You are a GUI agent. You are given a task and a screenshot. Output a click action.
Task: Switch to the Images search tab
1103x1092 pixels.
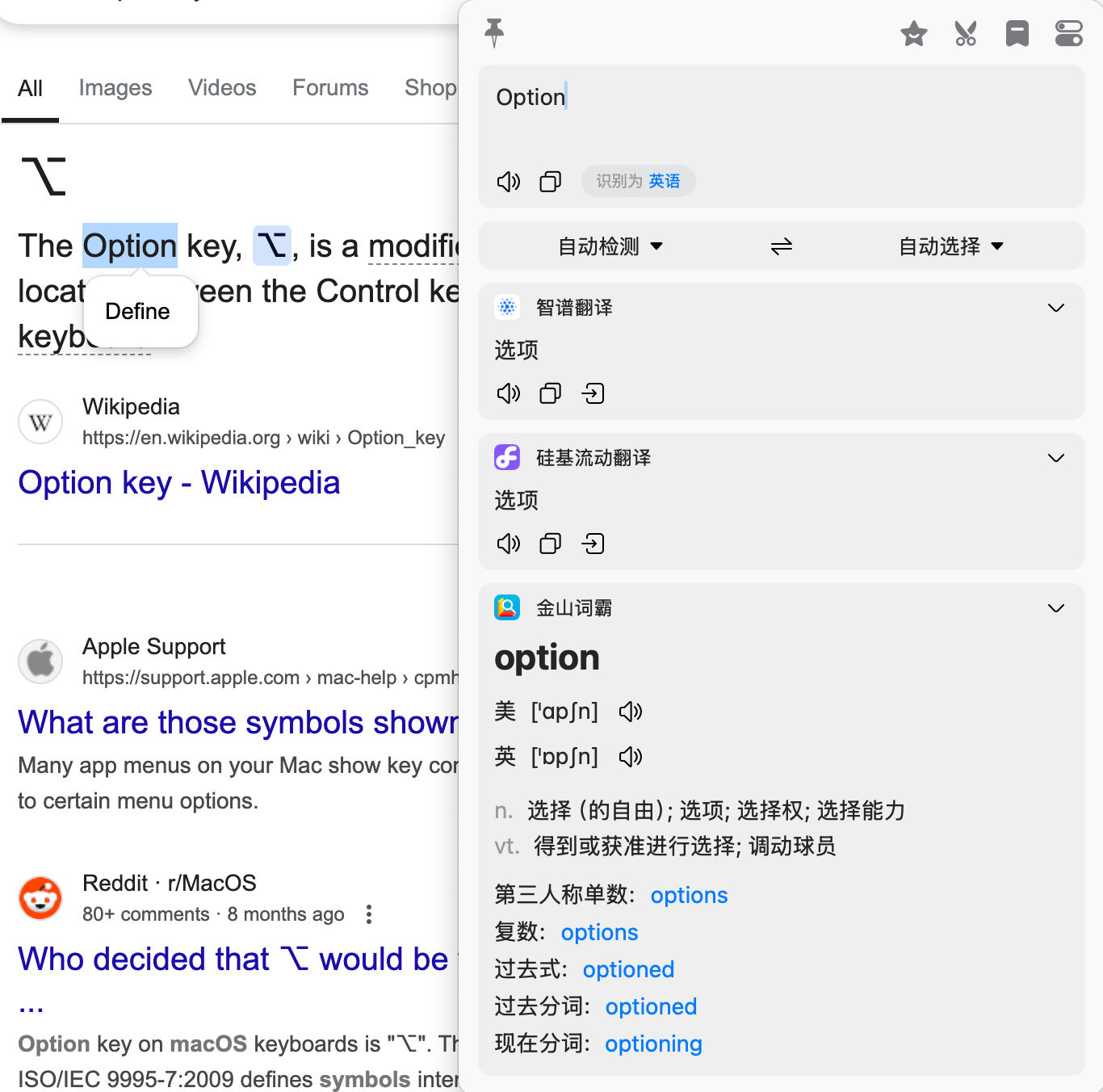115,88
